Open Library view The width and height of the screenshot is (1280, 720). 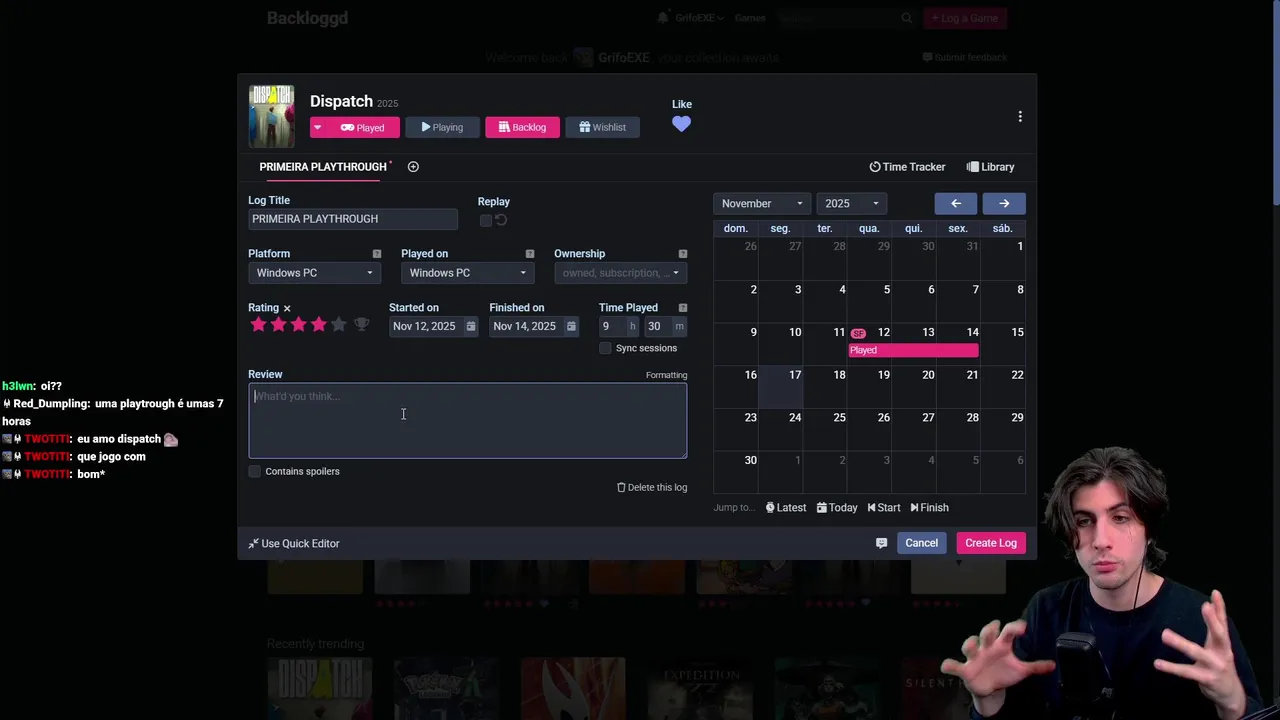click(990, 167)
